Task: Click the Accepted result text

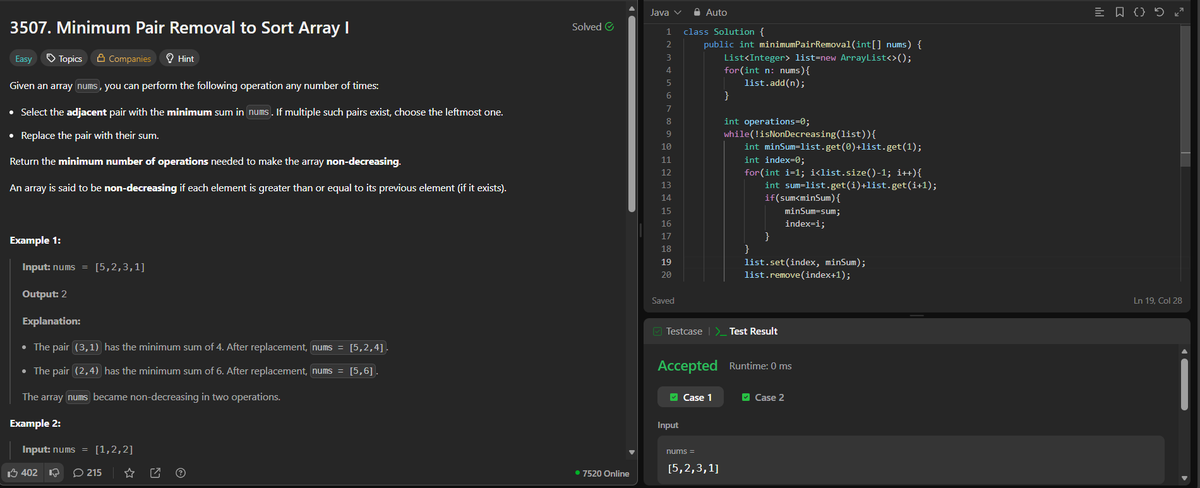Action: click(687, 365)
